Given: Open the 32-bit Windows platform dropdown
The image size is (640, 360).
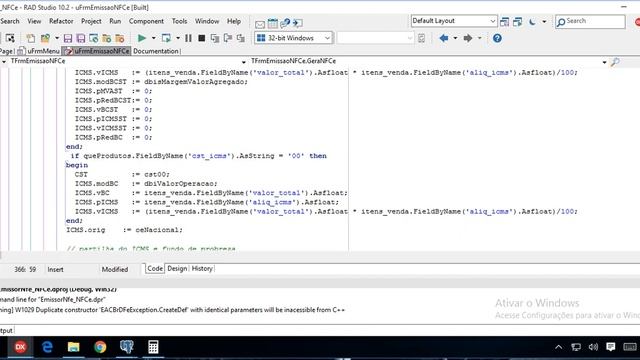Looking at the screenshot, I should pyautogui.click(x=293, y=38).
